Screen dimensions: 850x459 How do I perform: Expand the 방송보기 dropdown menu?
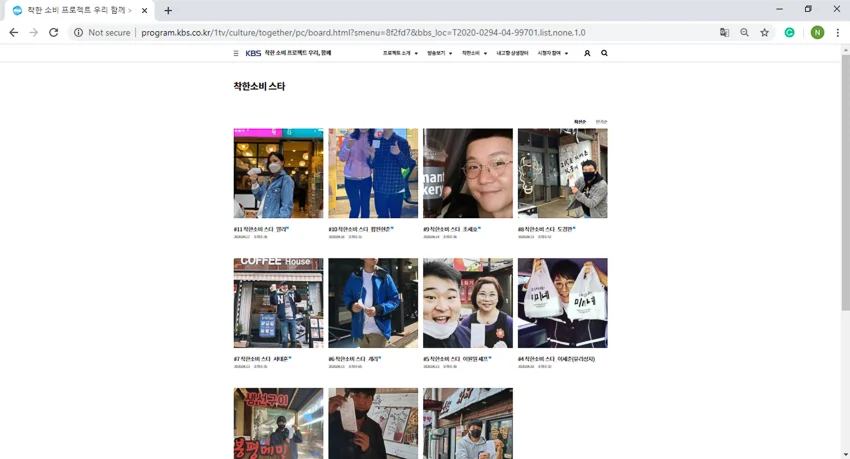point(440,53)
